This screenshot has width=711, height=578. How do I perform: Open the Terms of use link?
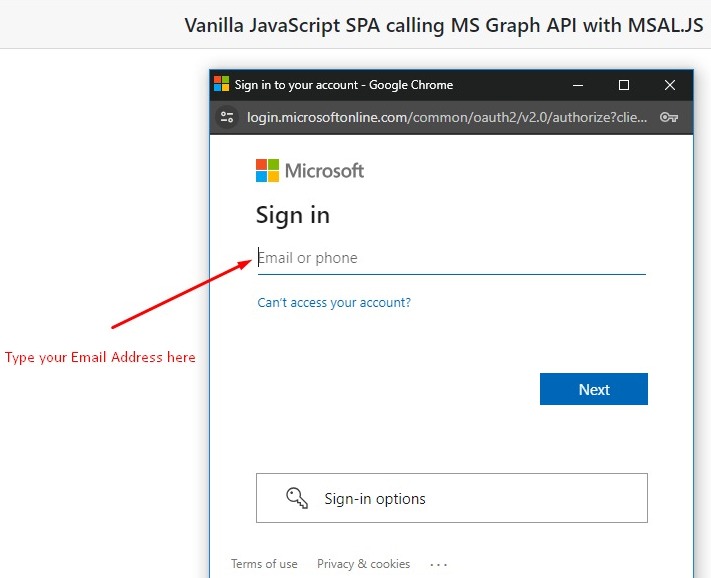[264, 564]
